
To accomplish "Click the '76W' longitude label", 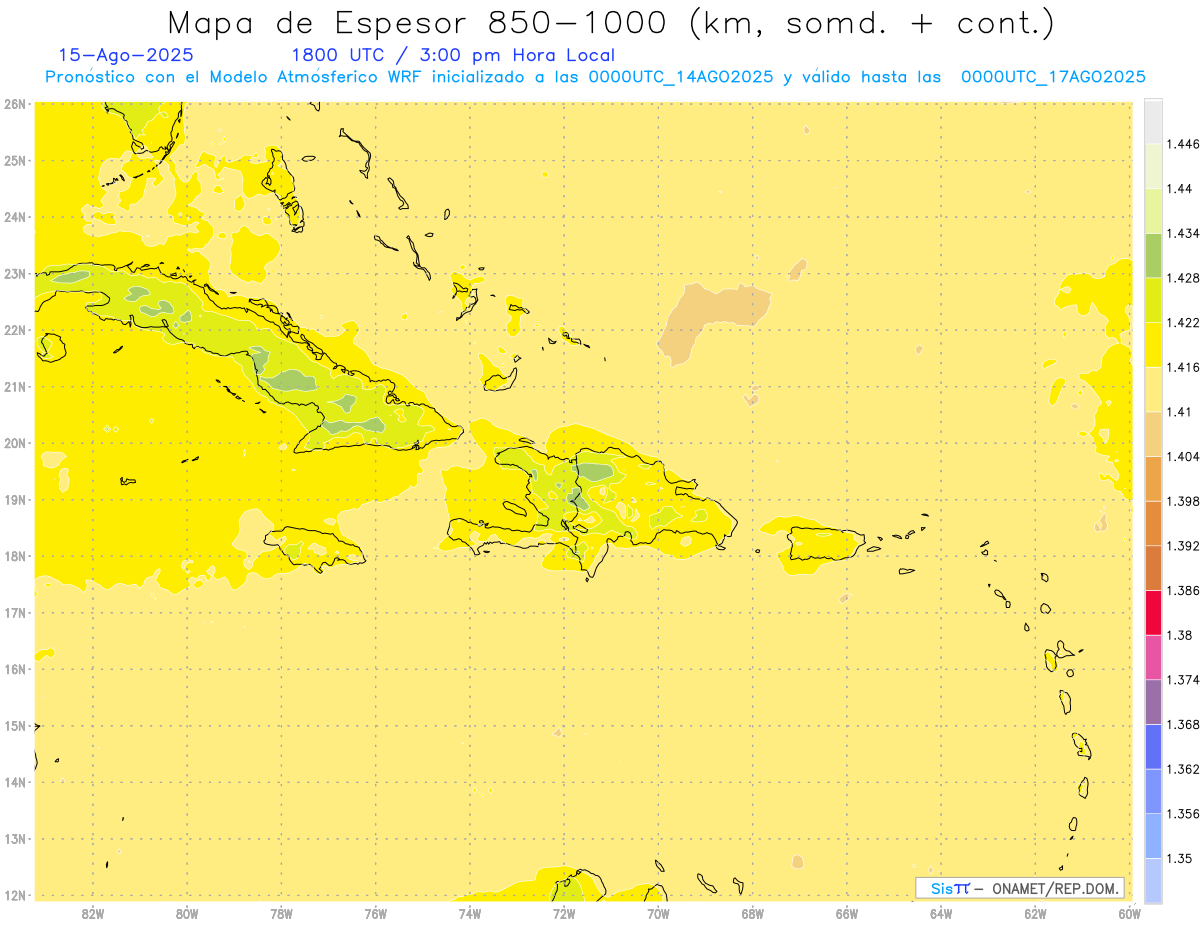I will (x=375, y=913).
